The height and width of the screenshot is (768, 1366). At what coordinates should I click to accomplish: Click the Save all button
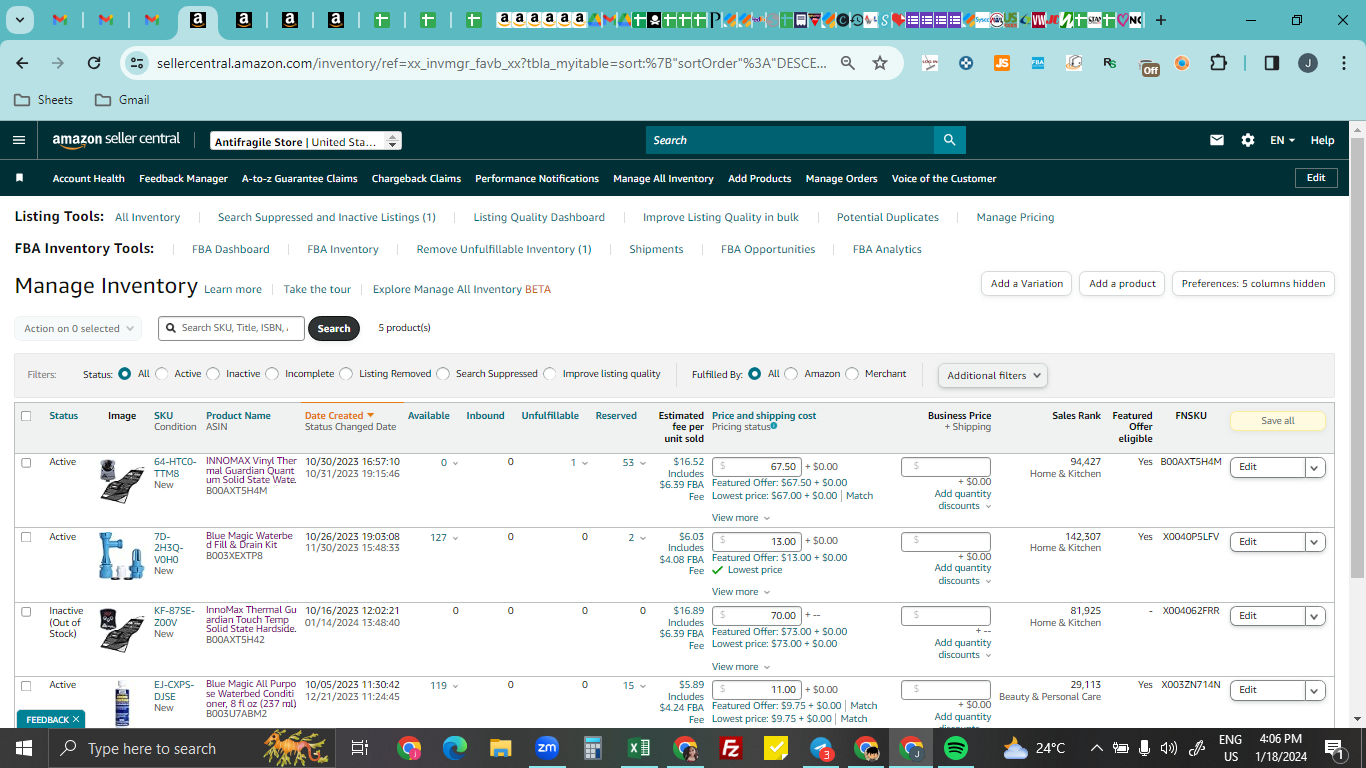click(x=1278, y=421)
